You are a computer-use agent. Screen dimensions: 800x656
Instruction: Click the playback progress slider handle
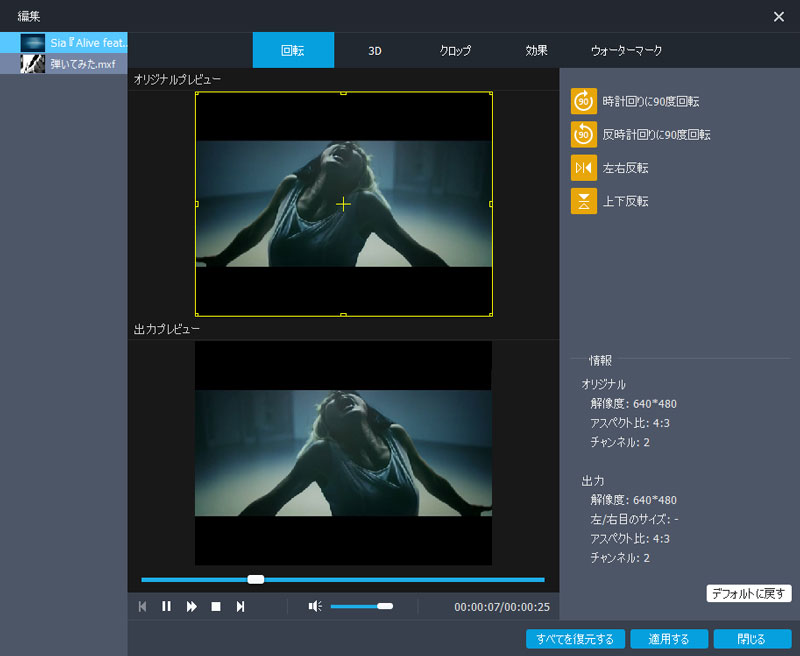tap(256, 579)
